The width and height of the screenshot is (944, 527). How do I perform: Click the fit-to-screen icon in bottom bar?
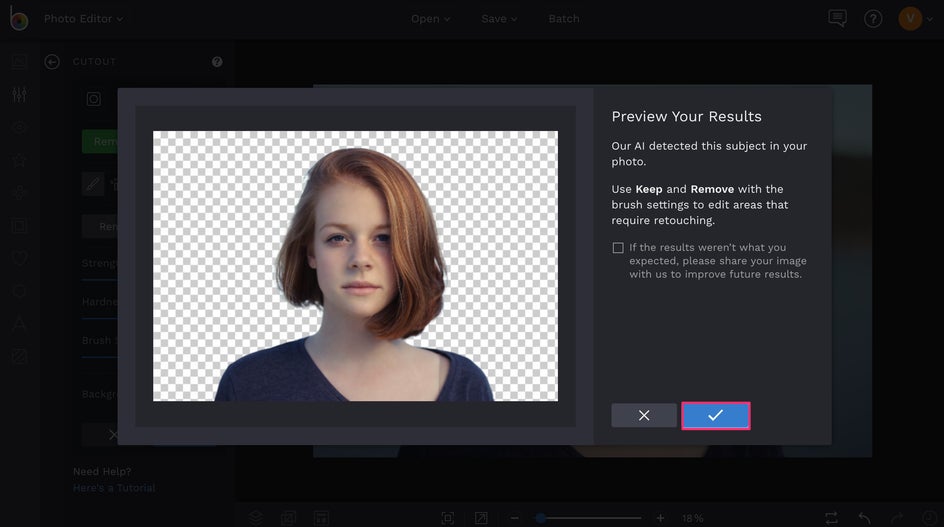(x=448, y=518)
